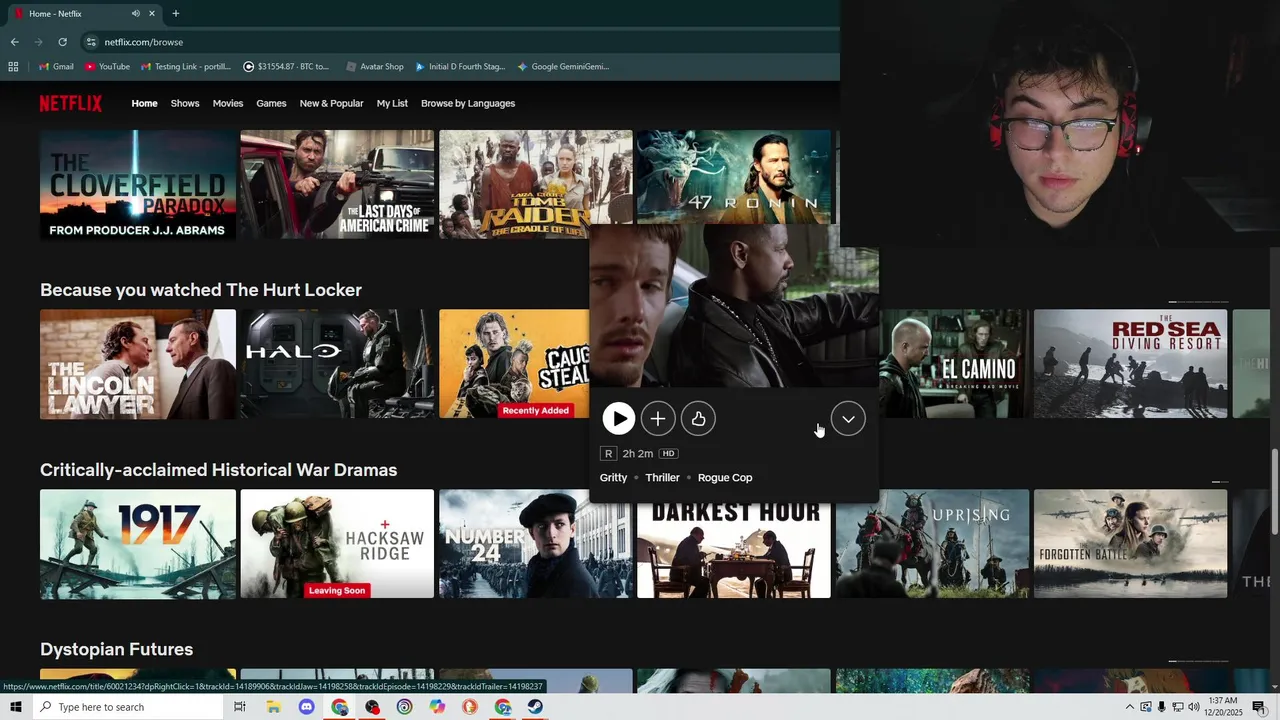This screenshot has height=720, width=1280.
Task: Go back using the browser back arrow
Action: click(x=14, y=42)
